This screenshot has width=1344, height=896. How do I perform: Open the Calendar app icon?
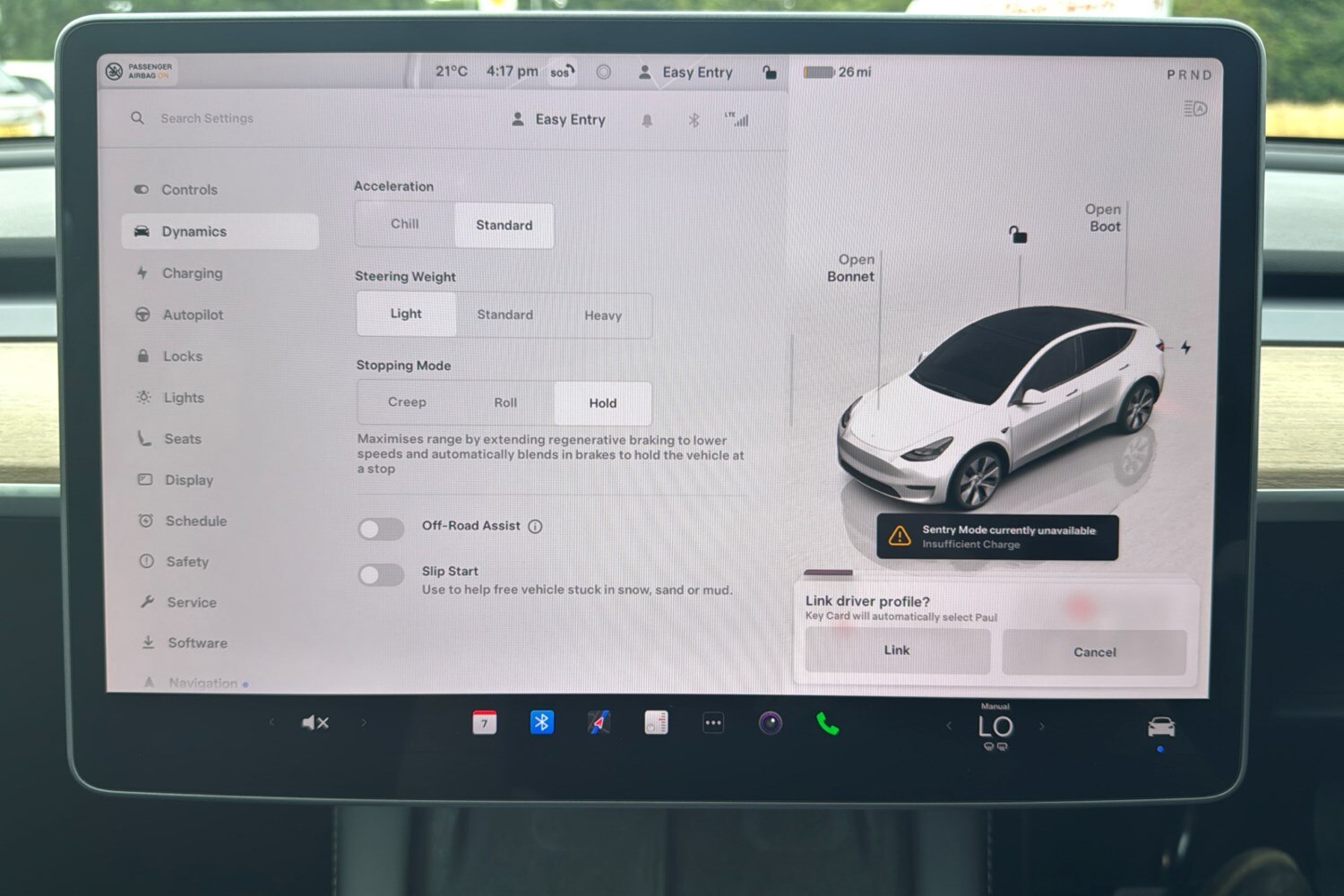tap(484, 722)
